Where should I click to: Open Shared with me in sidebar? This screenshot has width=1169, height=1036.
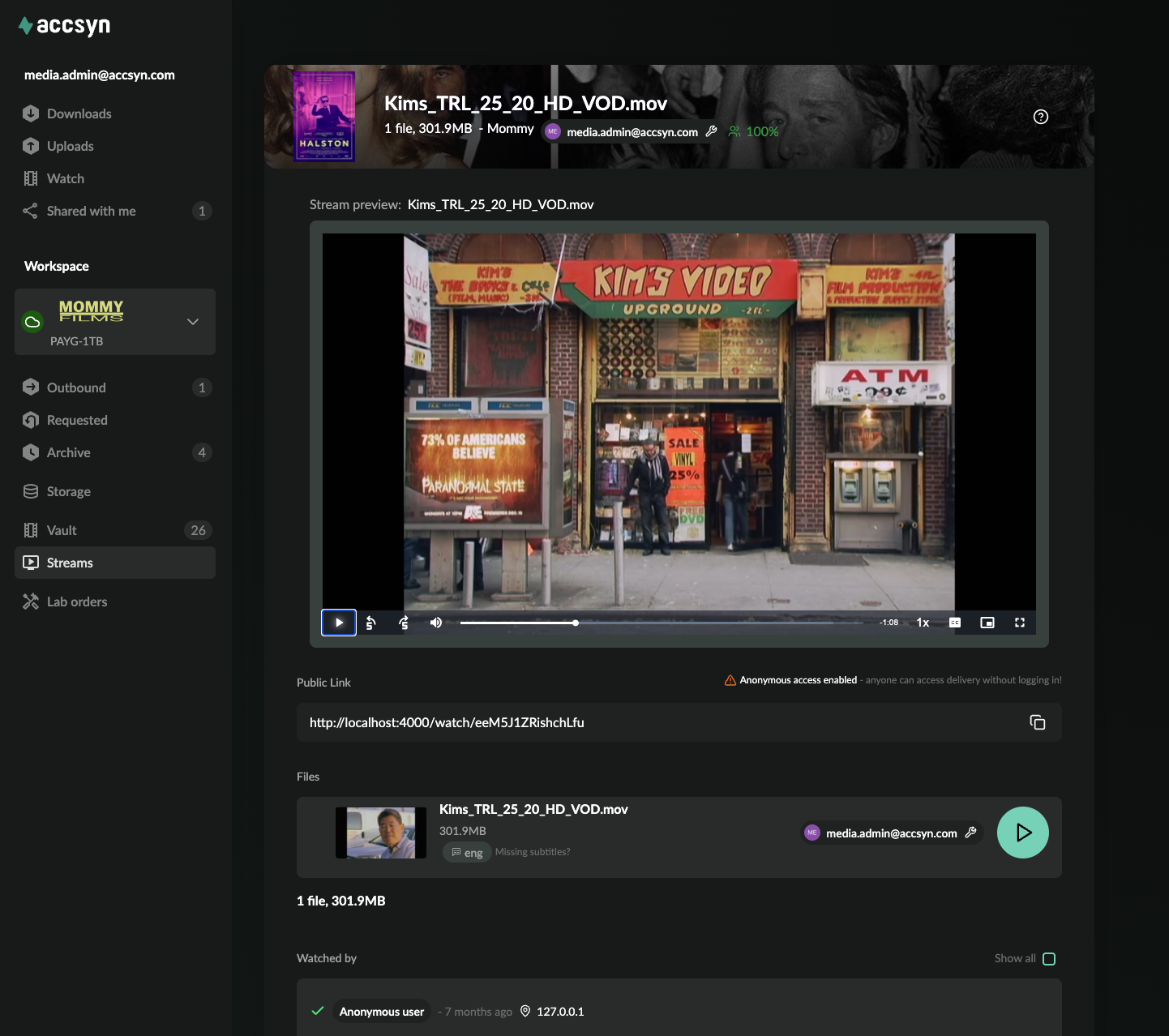point(91,211)
